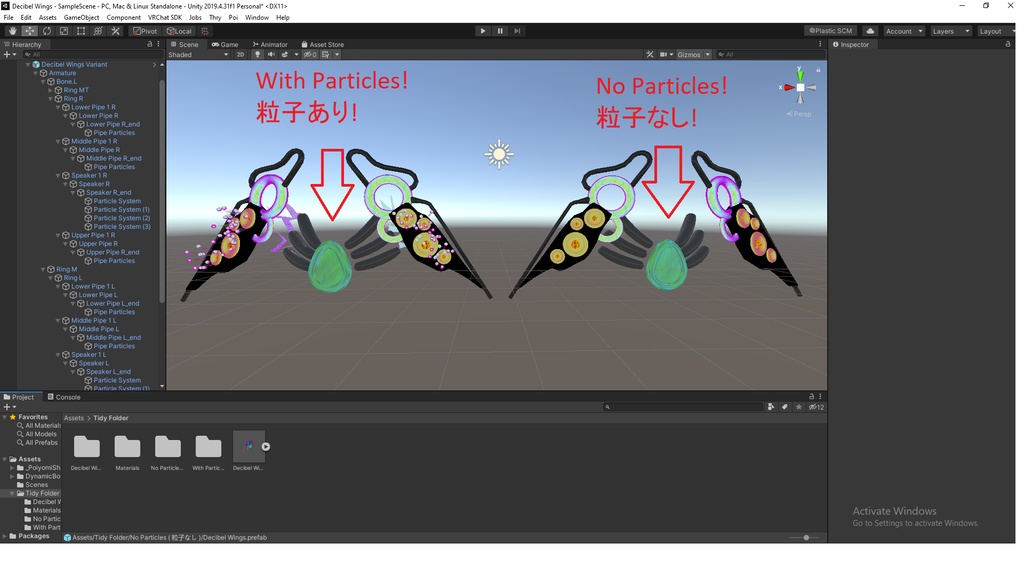Open the Account dropdown
Viewport: 1024px width, 576px height.
(904, 31)
